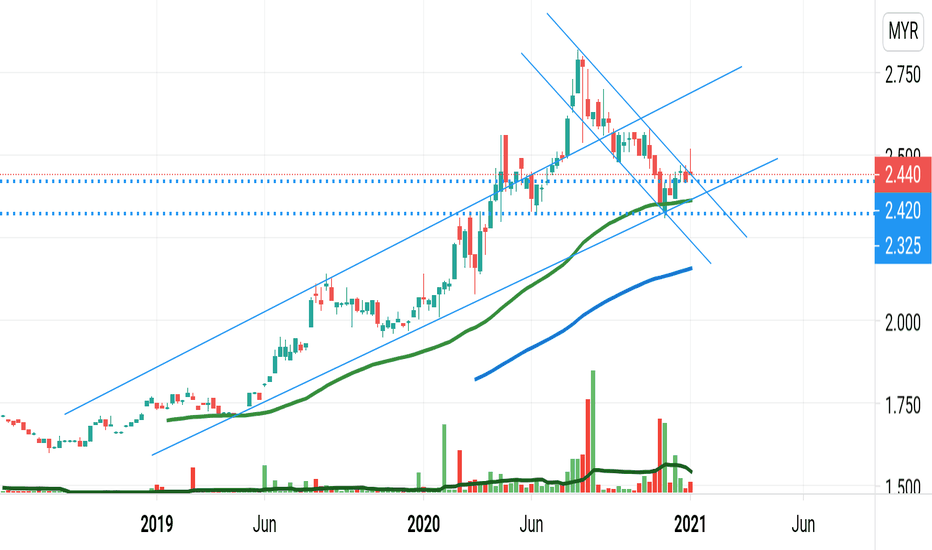
Task: Click the Jun label between 2019 and 2020
Action: (x=264, y=524)
